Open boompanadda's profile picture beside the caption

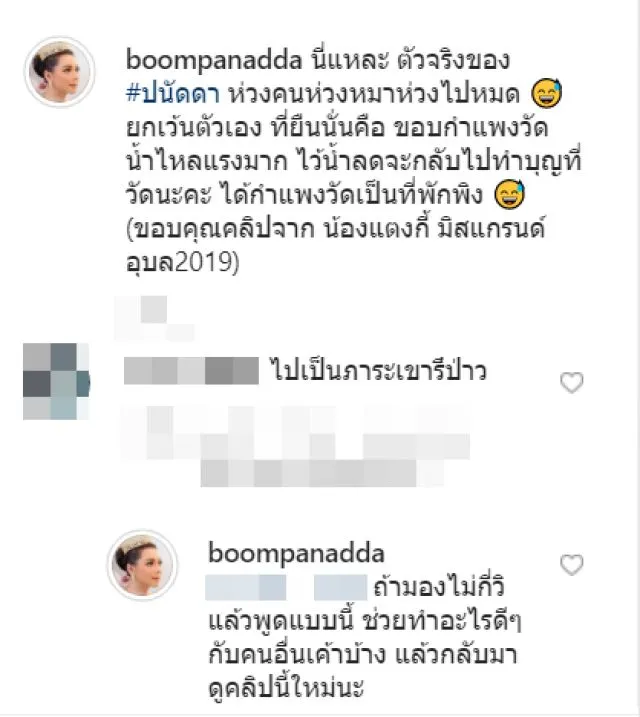[x=59, y=72]
